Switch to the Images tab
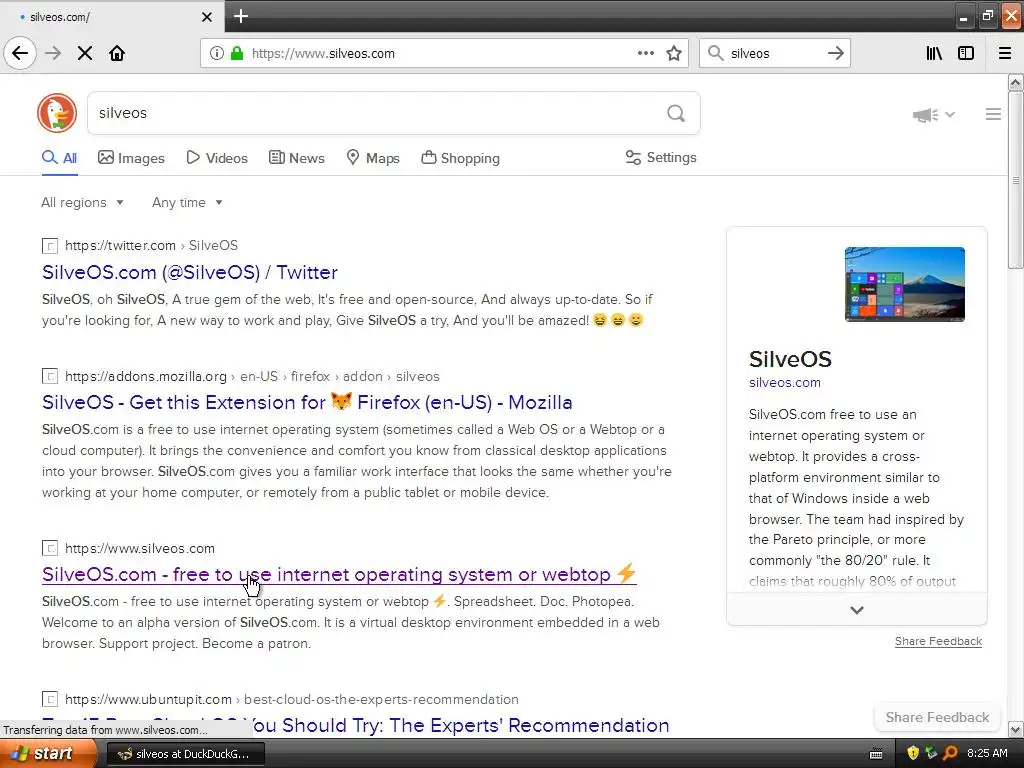This screenshot has width=1024, height=768. click(131, 158)
